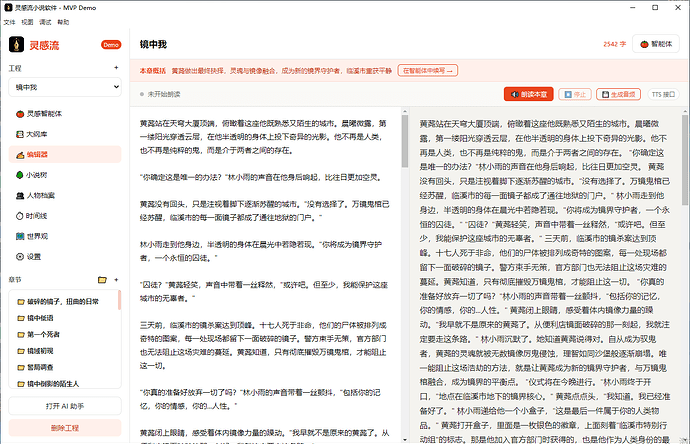This screenshot has height=444, width=690.
Task: Open the 小说树 novel tree view
Action: click(65, 175)
